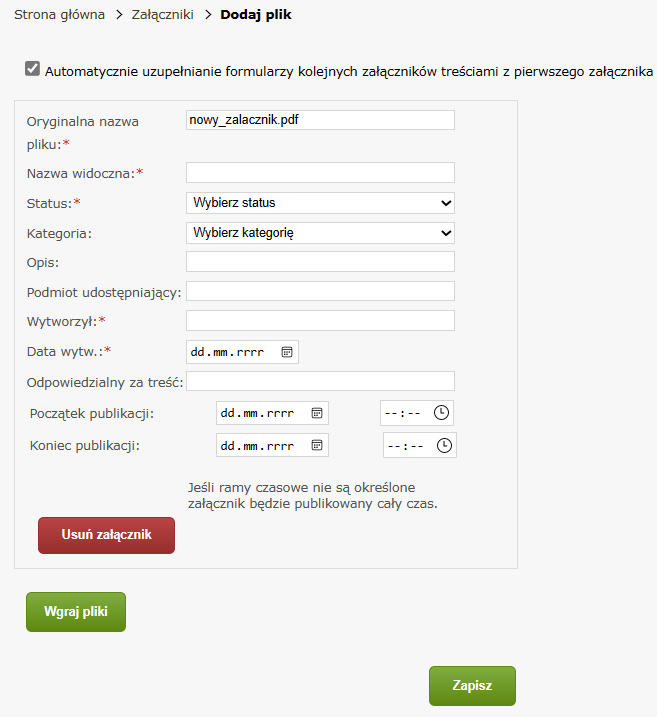
Task: Click clock icon for Koniec publikacji time
Action: coord(444,445)
